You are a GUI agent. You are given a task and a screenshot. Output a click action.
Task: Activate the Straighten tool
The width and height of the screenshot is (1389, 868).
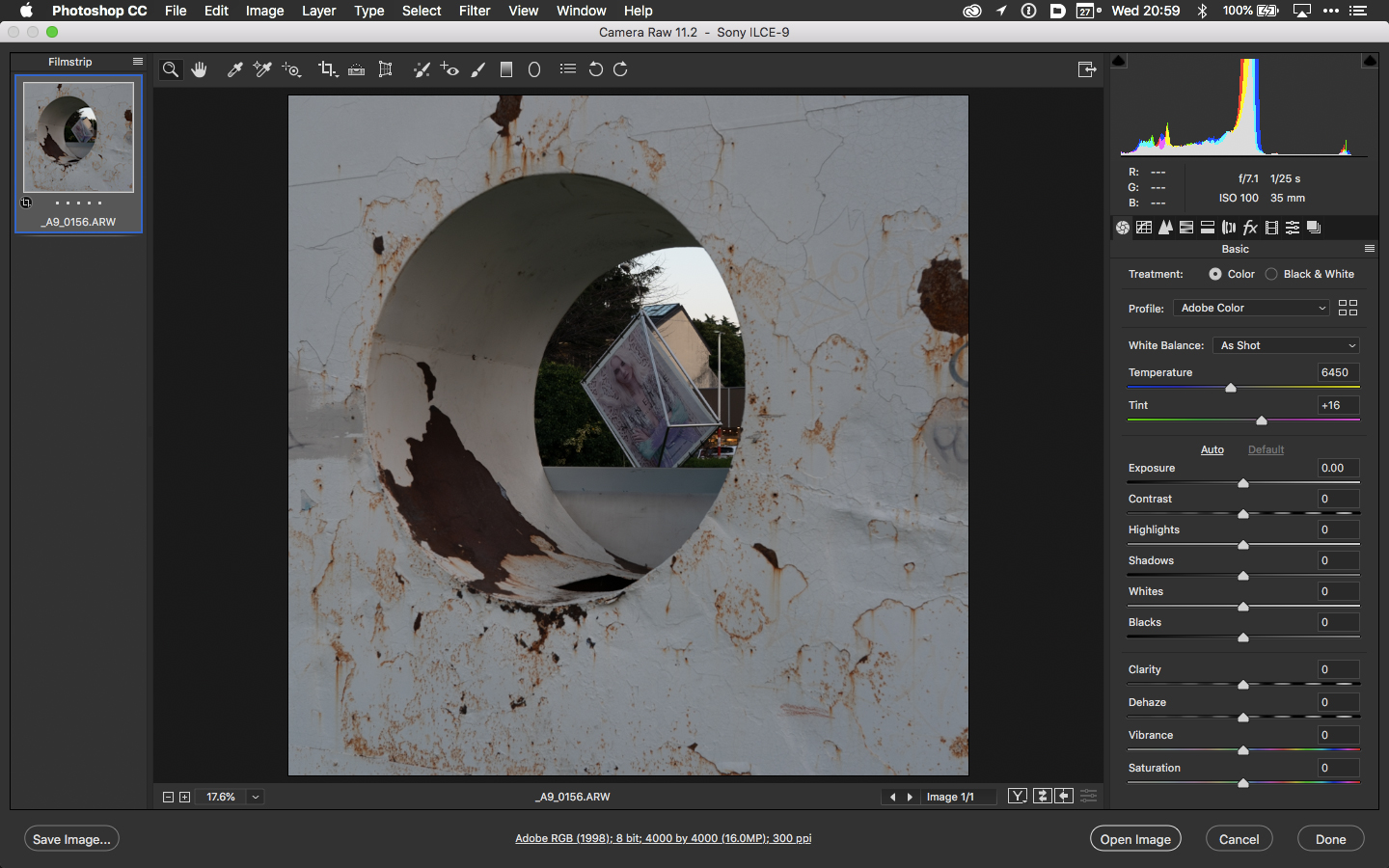point(356,69)
